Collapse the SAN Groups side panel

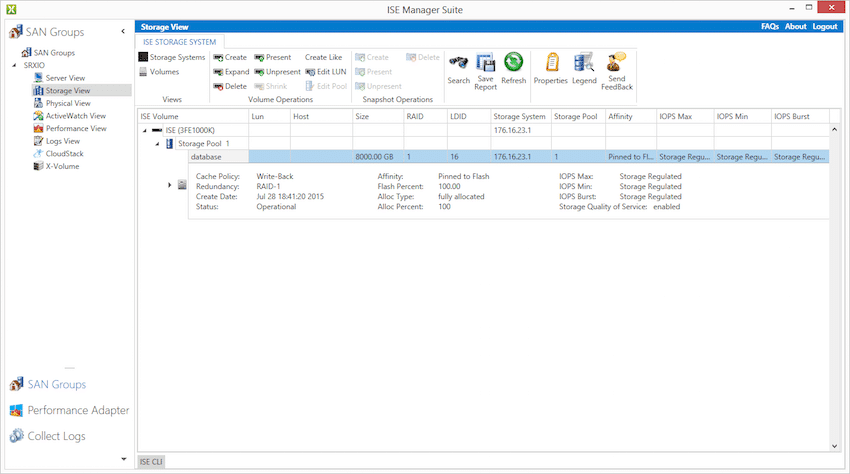pos(123,31)
